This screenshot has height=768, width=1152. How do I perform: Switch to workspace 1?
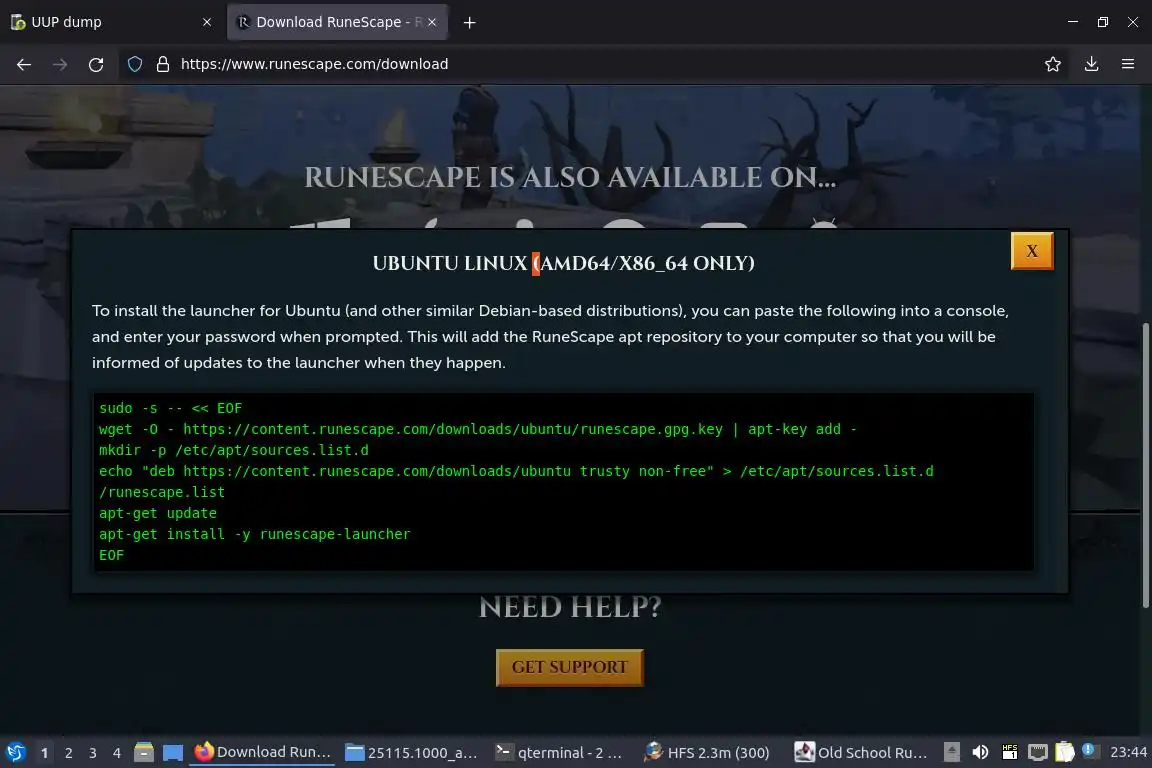(44, 753)
